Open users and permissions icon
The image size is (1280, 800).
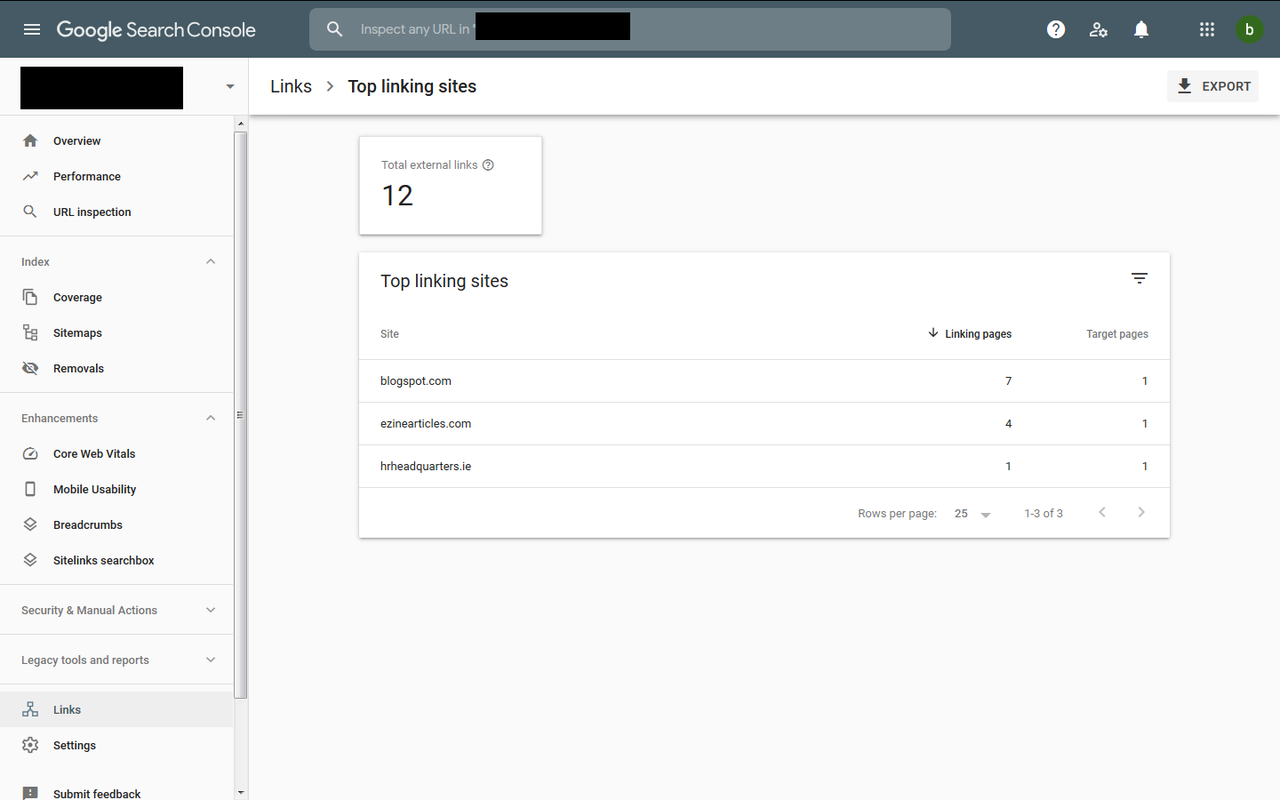coord(1099,30)
